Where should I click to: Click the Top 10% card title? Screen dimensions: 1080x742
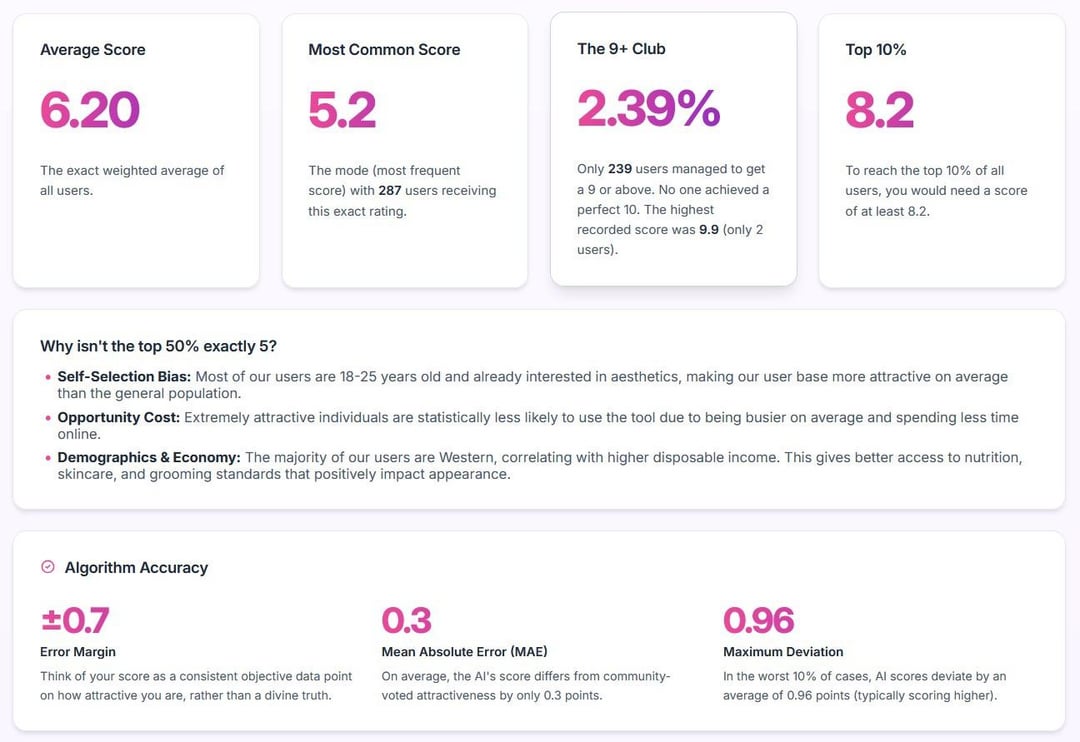click(x=876, y=50)
